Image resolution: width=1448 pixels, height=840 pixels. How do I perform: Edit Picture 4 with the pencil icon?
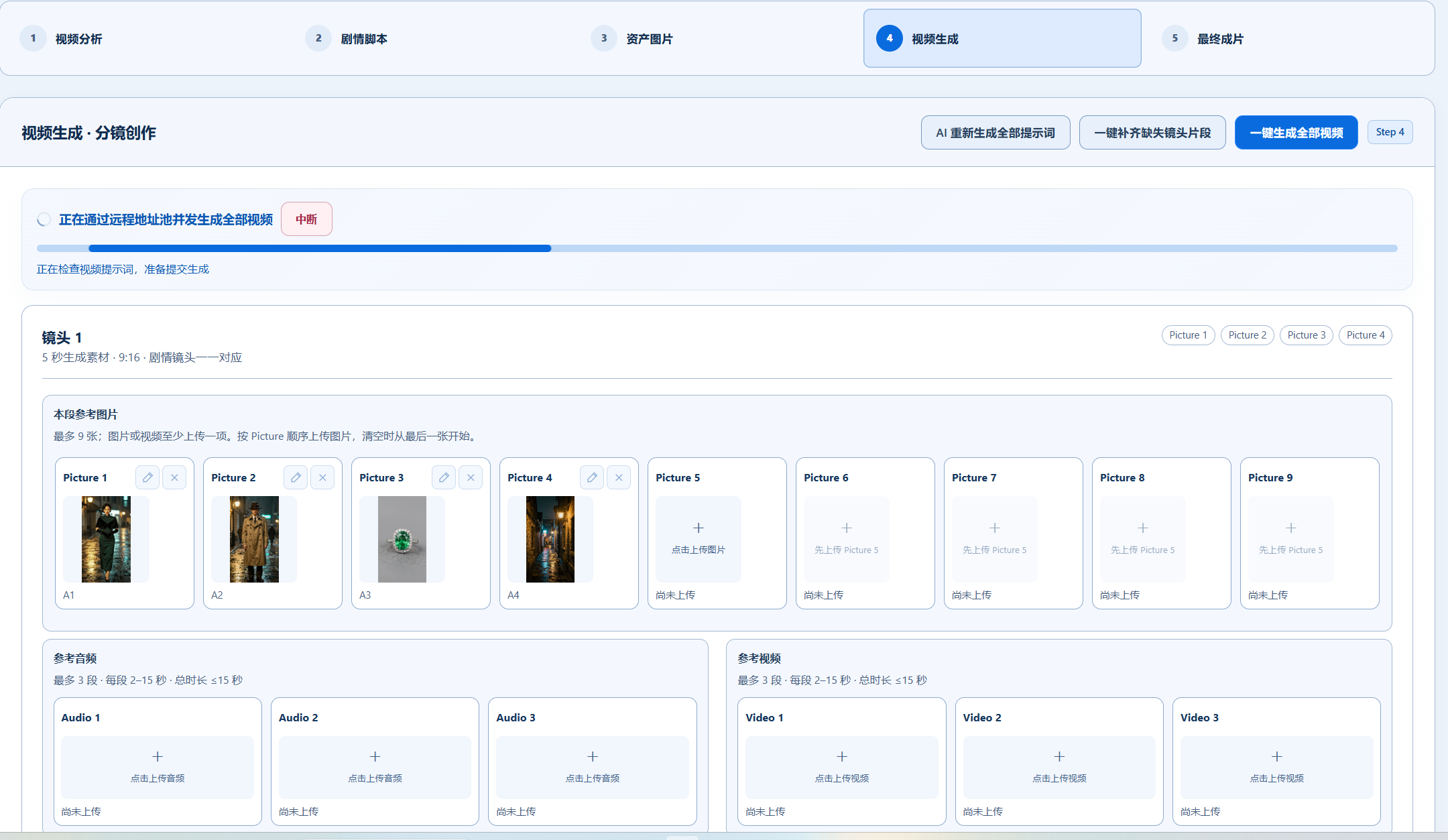592,477
